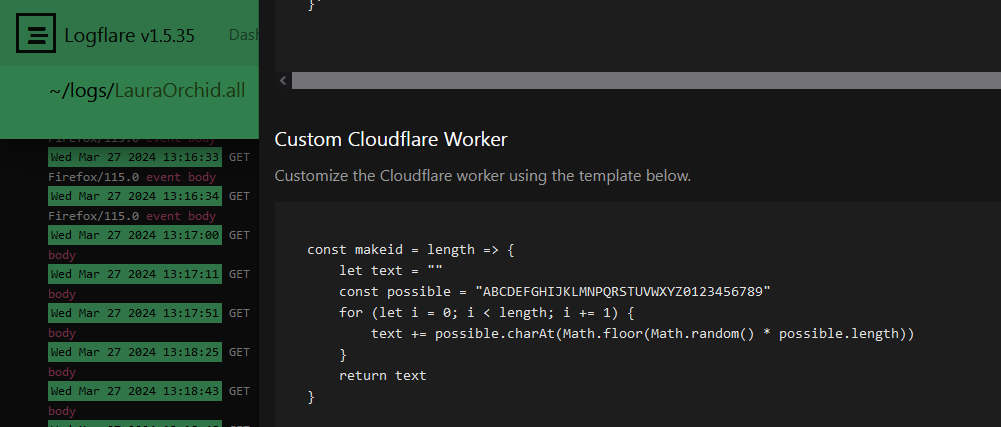Viewport: 1001px width, 427px height.
Task: Open the Logflare v1.5.35 brand link
Action: pos(129,36)
